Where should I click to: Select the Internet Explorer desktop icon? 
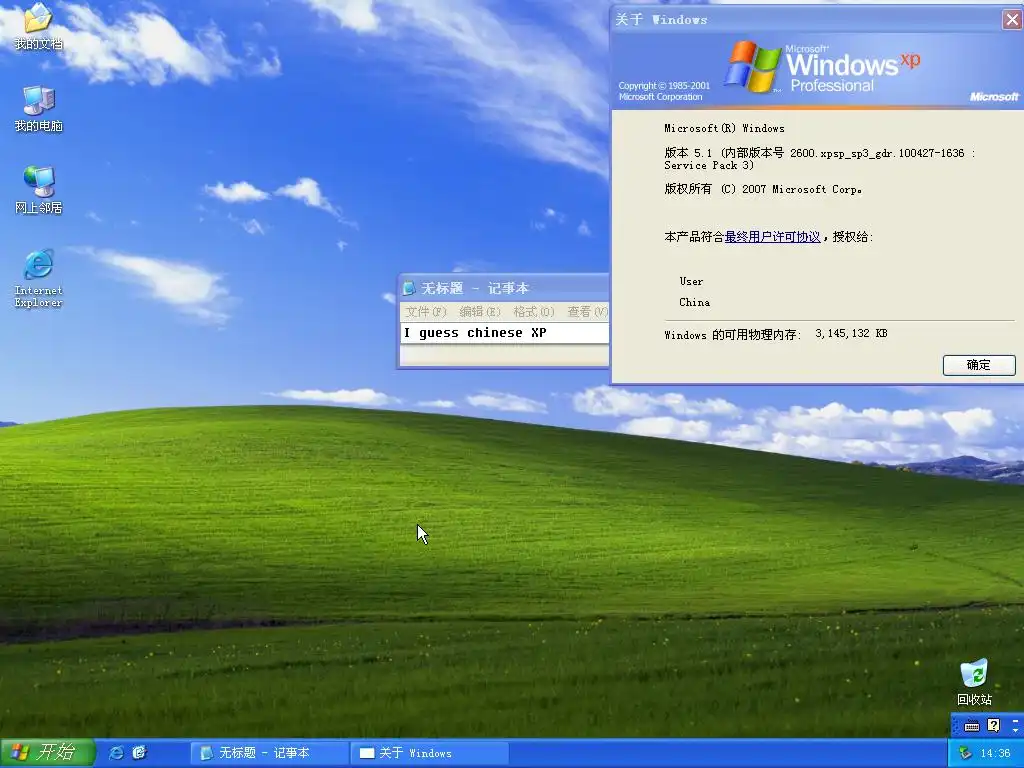click(38, 279)
